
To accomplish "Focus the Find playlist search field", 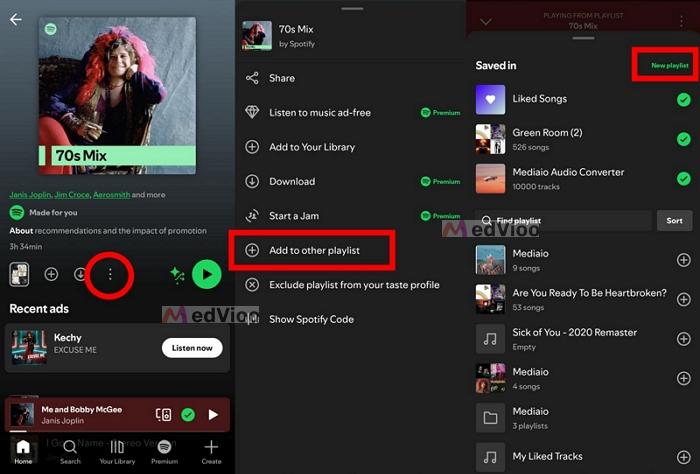I will click(x=563, y=220).
